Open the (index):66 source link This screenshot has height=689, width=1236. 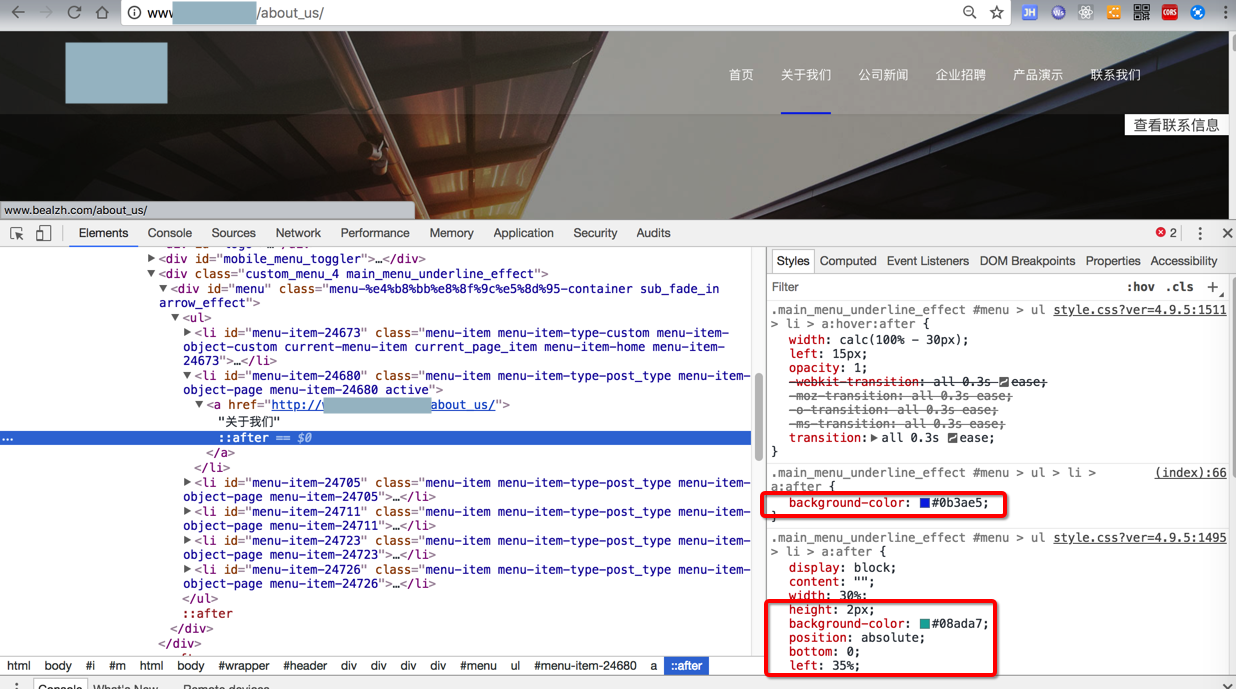pos(1191,473)
